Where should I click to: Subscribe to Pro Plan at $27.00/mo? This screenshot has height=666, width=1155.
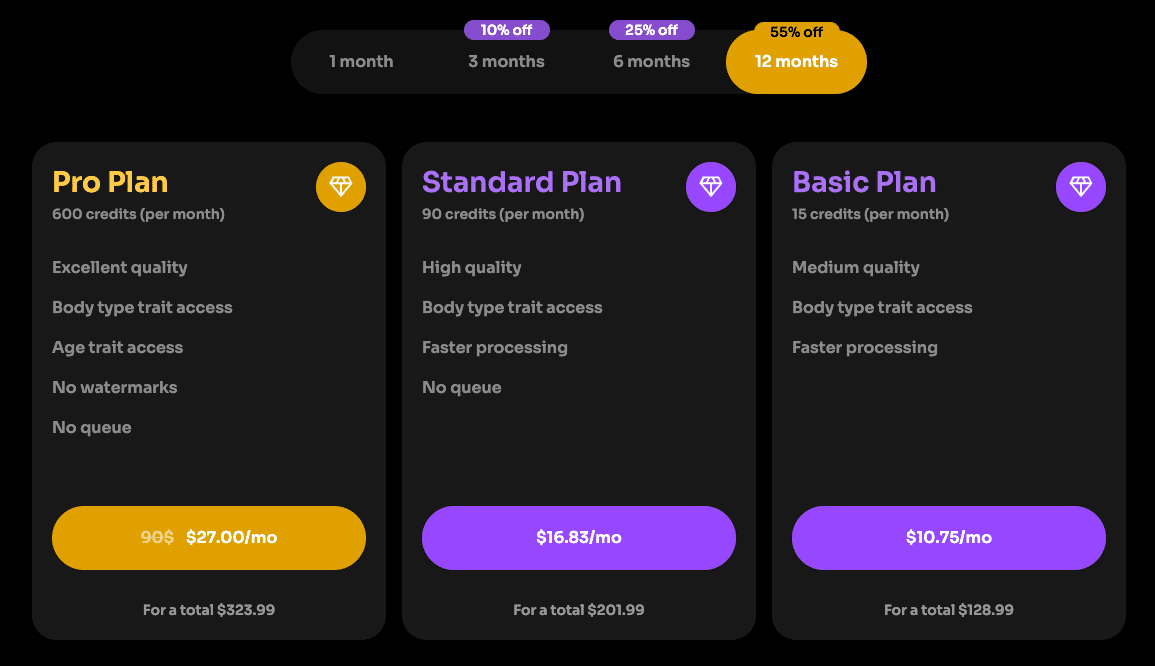tap(209, 538)
